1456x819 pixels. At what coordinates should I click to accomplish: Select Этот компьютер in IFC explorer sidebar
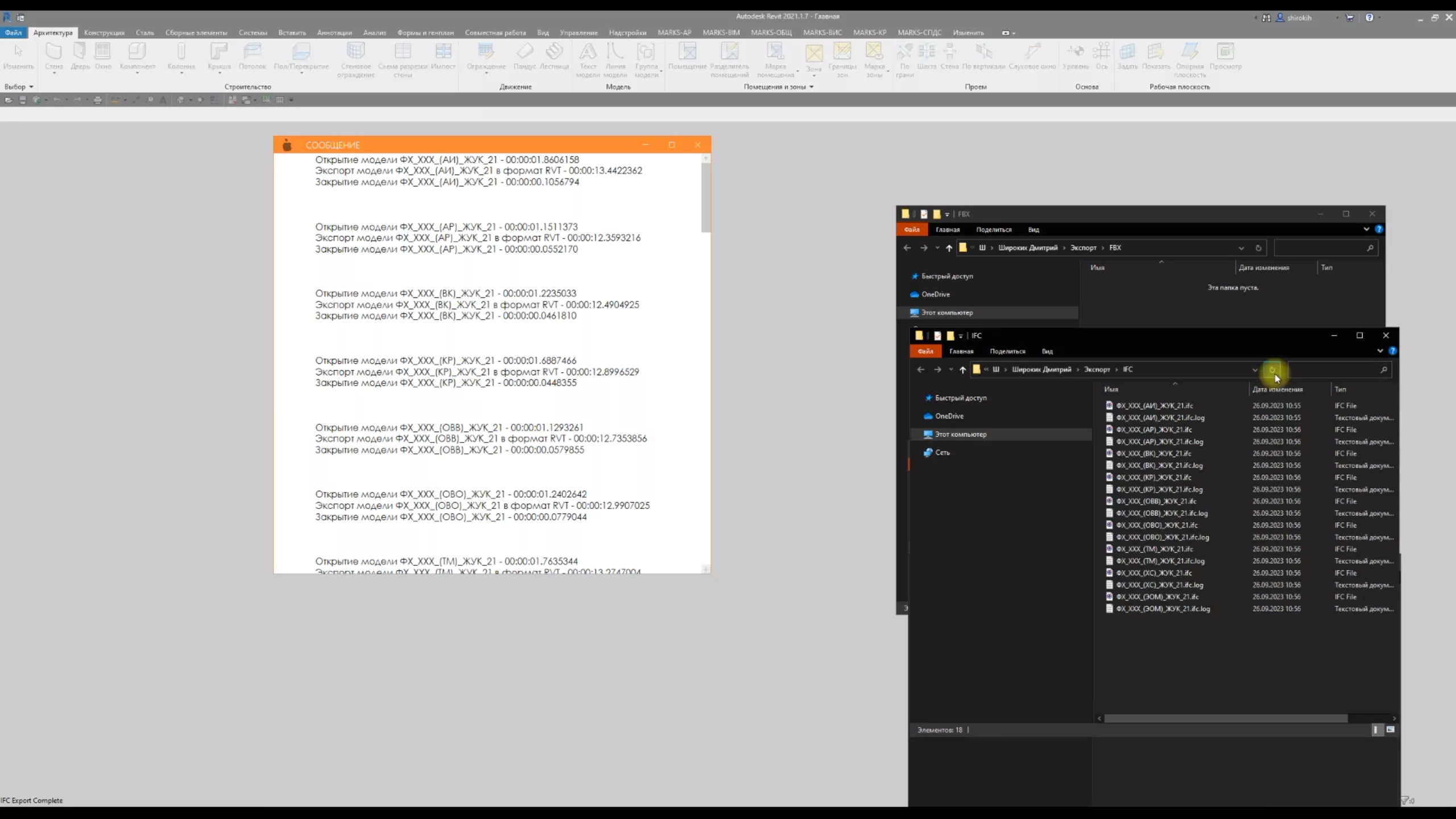961,434
